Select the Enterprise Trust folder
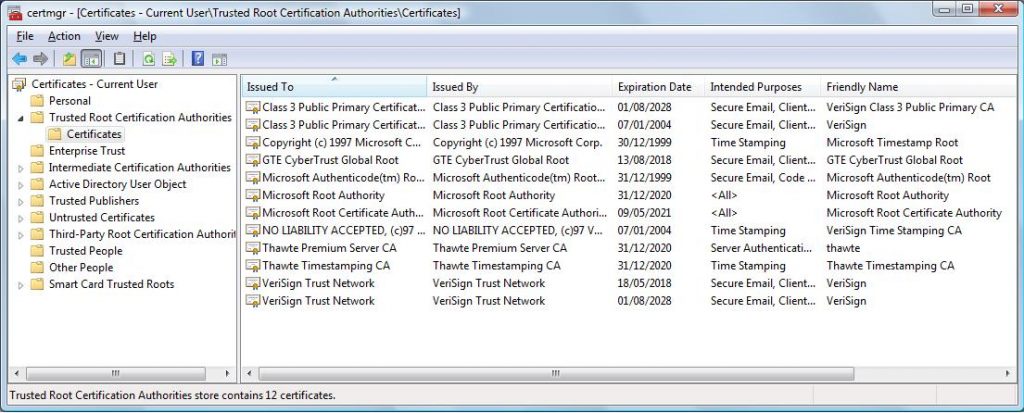The image size is (1024, 413). [x=87, y=151]
